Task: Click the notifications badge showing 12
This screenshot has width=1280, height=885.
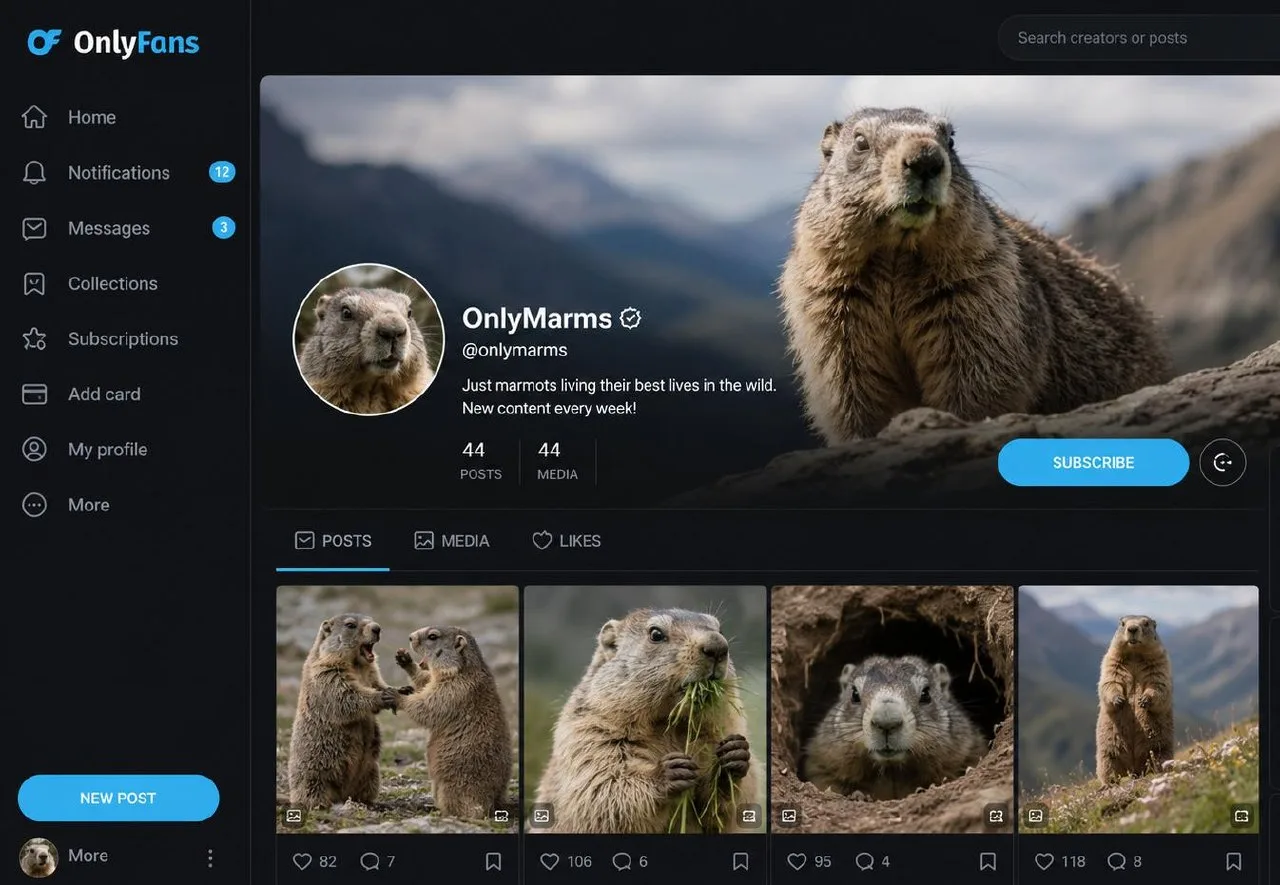Action: coord(222,172)
